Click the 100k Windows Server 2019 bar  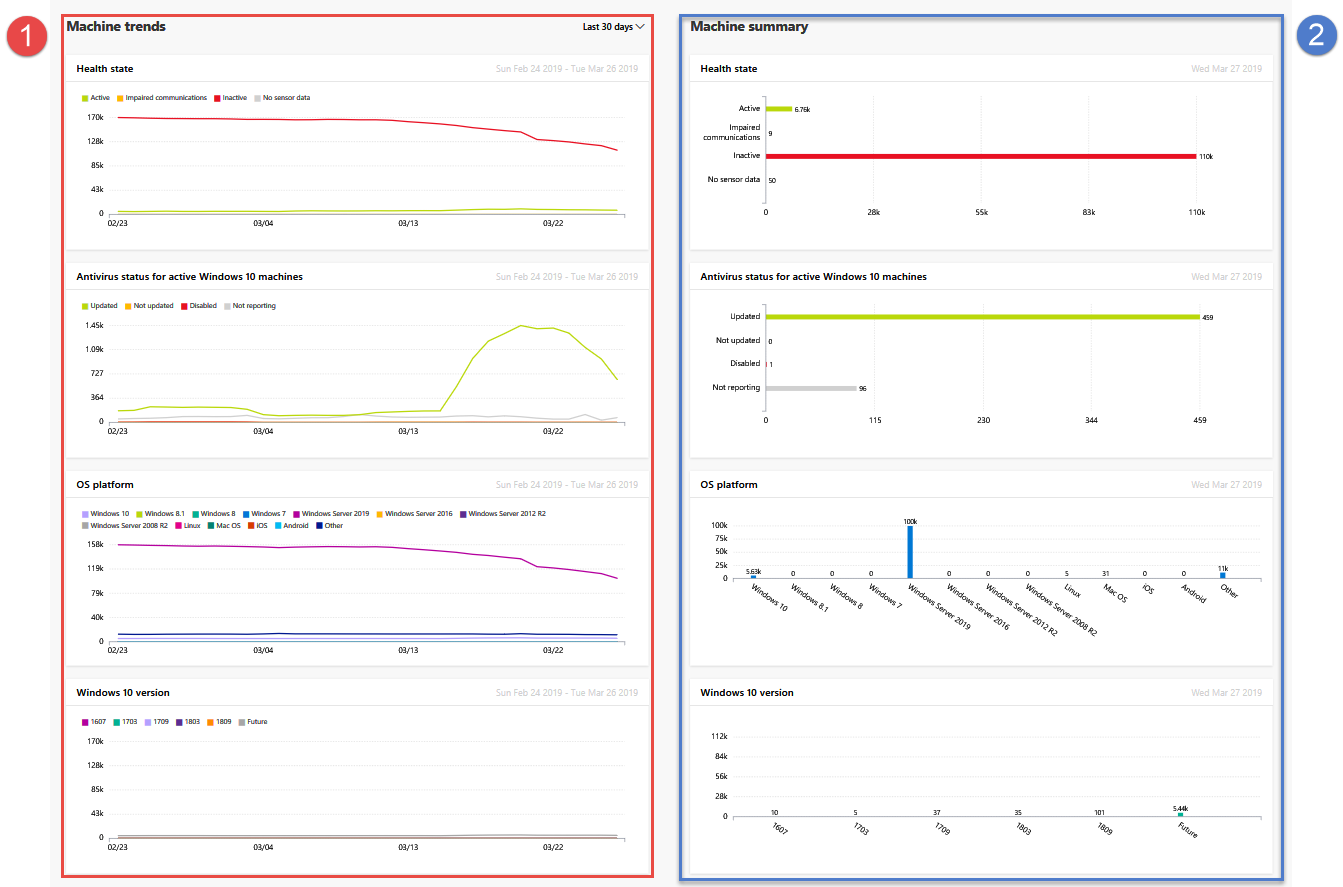click(x=910, y=552)
